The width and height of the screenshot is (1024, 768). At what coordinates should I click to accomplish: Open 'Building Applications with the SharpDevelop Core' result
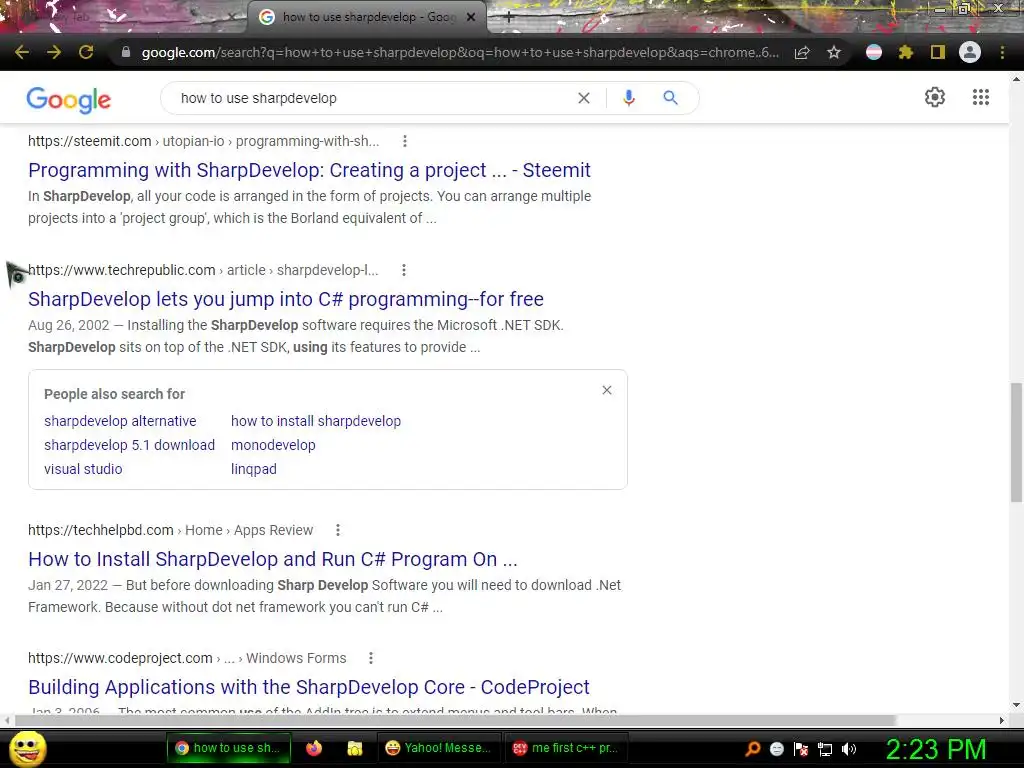point(308,687)
